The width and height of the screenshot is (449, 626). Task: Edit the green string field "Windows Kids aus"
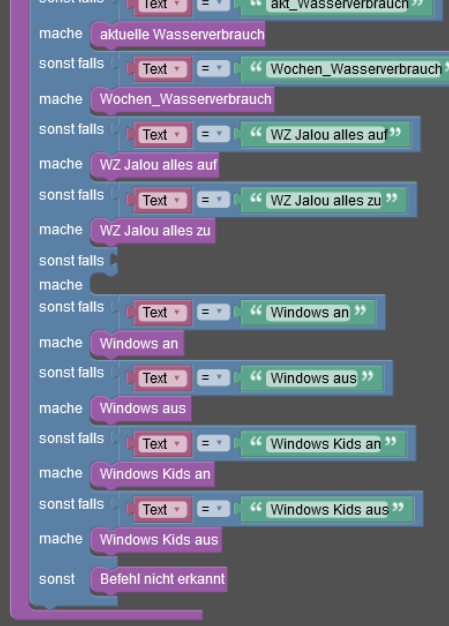coord(329,509)
